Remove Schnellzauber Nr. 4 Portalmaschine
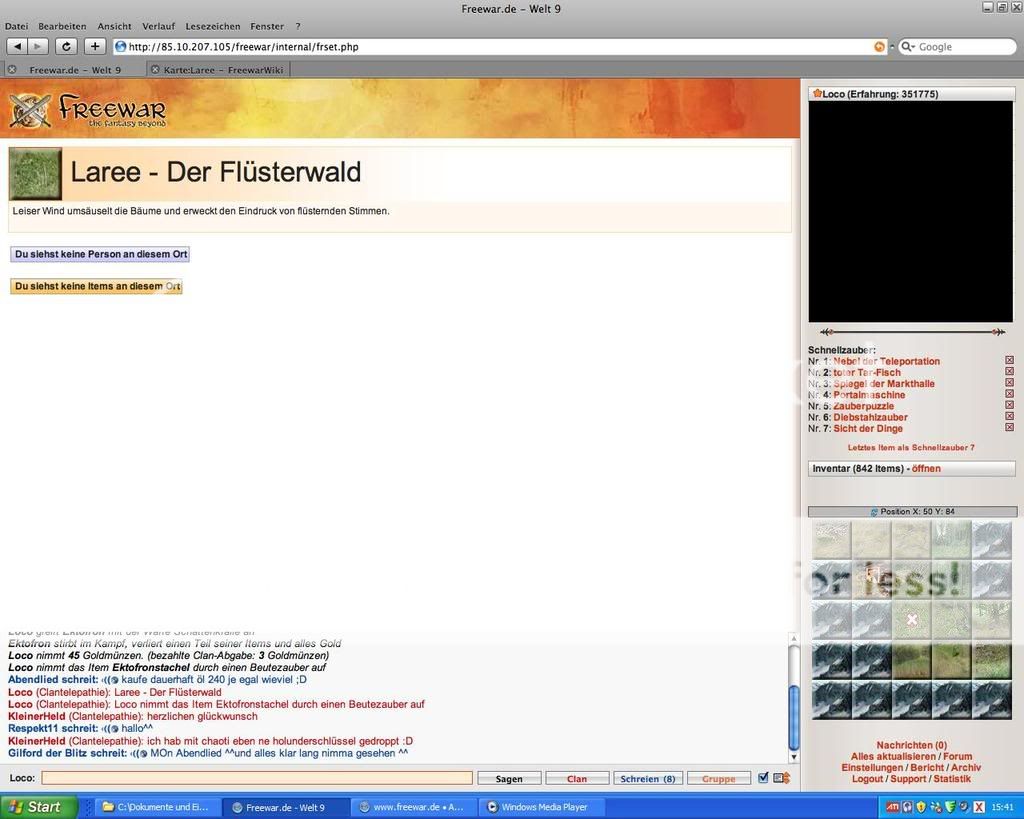 (x=1010, y=394)
